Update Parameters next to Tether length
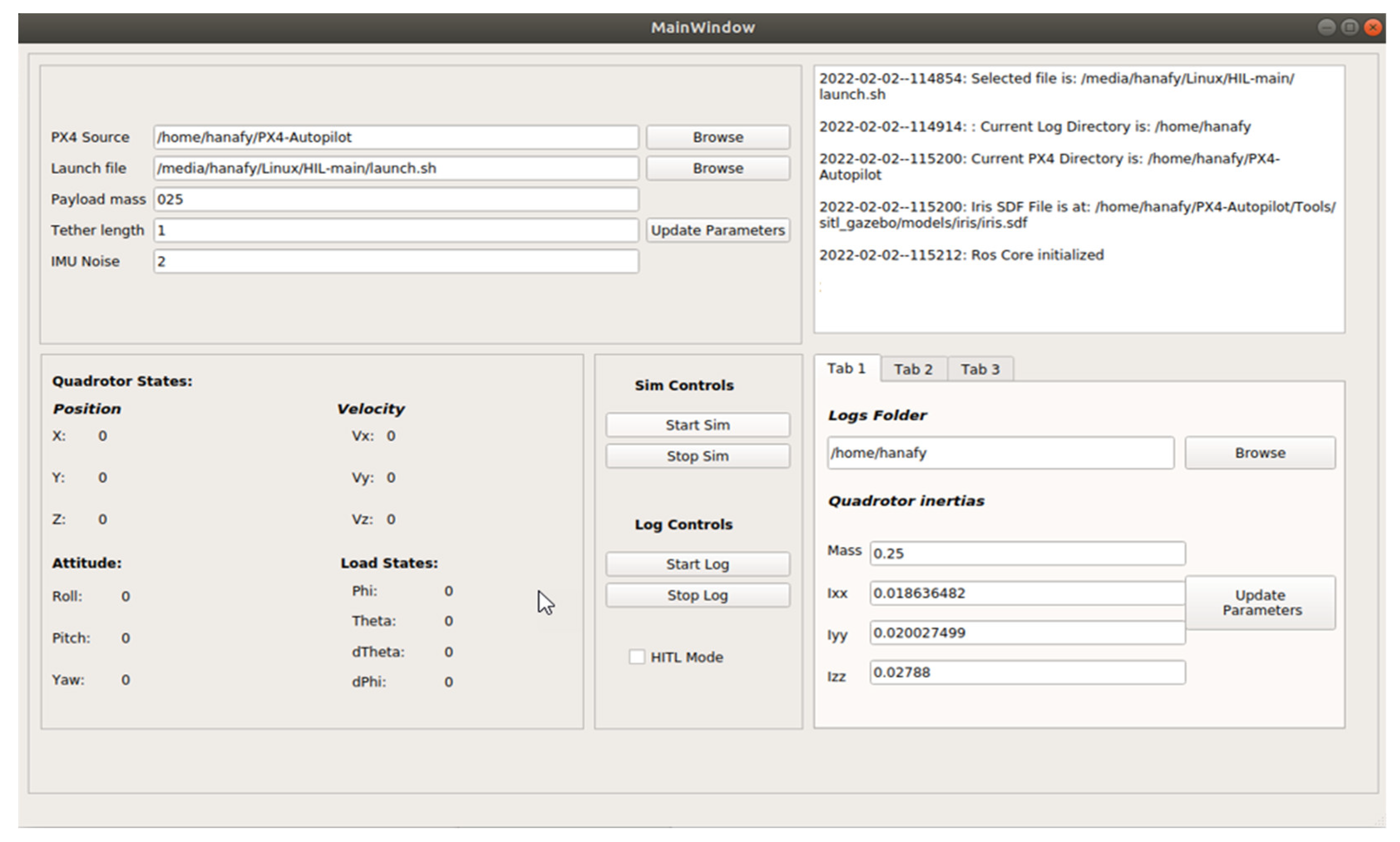Screen dimensions: 1400x842 717,230
